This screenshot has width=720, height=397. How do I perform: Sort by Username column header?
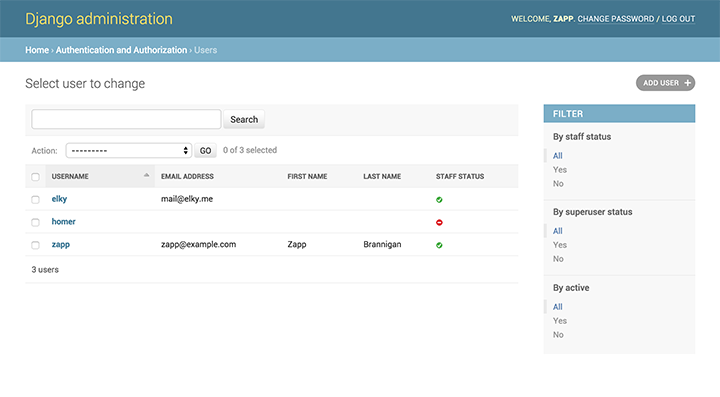(70, 176)
